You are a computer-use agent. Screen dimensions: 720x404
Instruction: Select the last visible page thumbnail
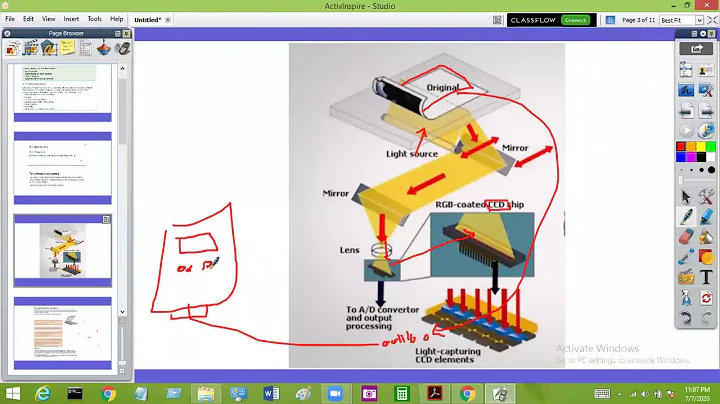[x=62, y=333]
